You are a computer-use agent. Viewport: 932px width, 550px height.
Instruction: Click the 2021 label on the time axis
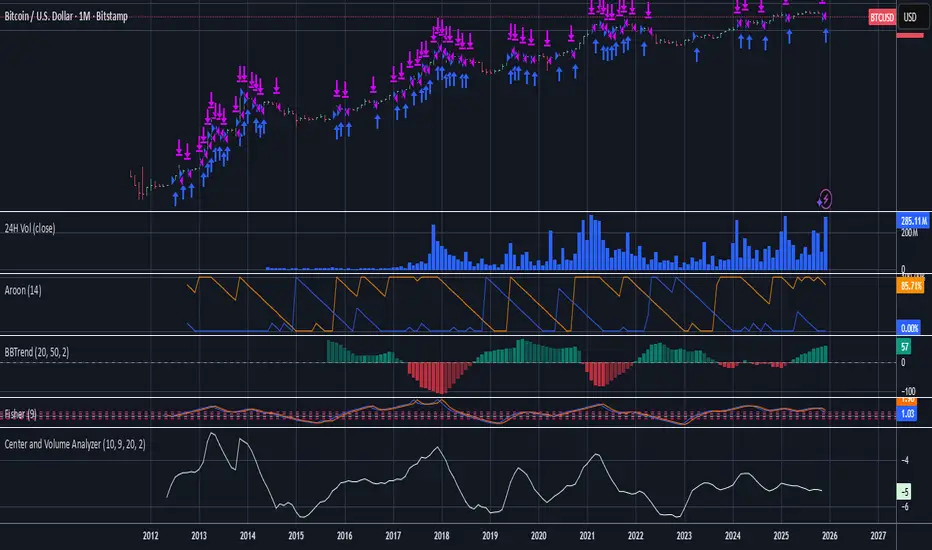point(587,536)
